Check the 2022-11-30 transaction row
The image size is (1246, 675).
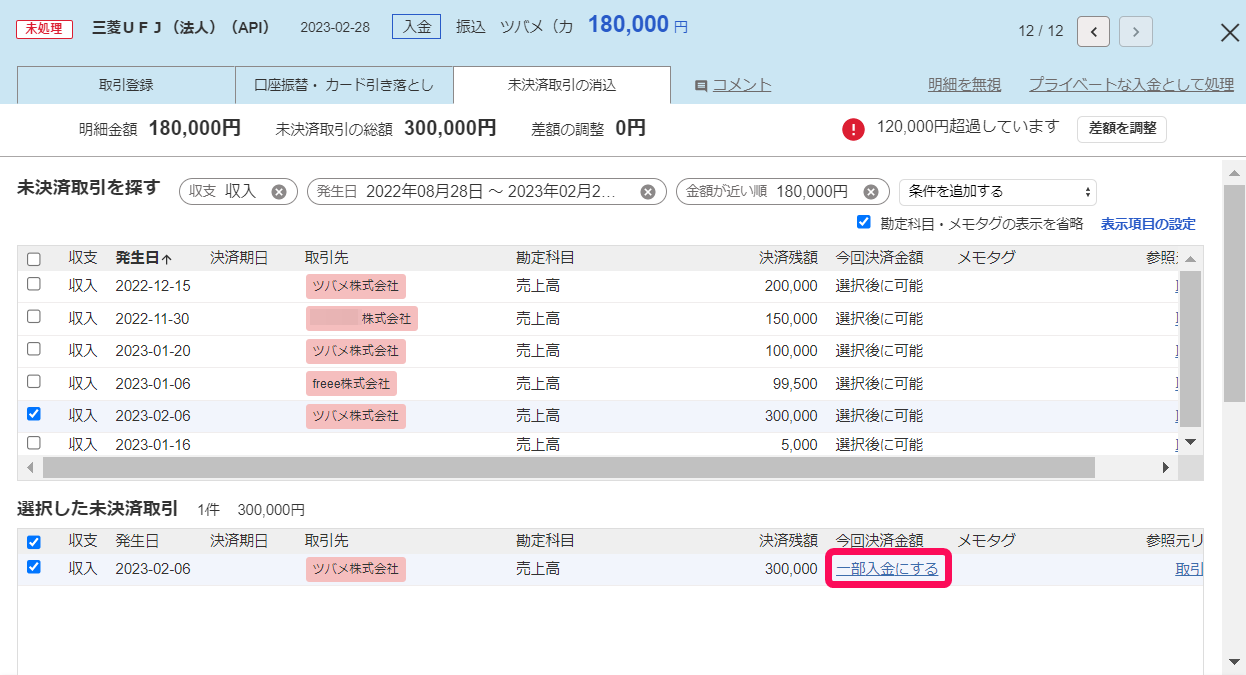pyautogui.click(x=34, y=316)
